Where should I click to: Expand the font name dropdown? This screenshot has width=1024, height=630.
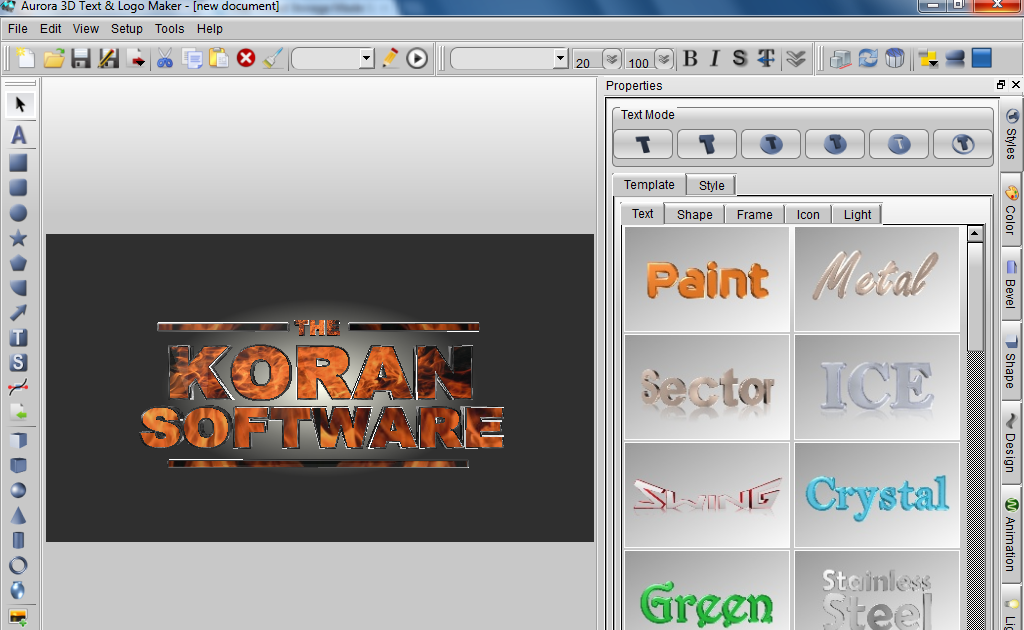[560, 59]
